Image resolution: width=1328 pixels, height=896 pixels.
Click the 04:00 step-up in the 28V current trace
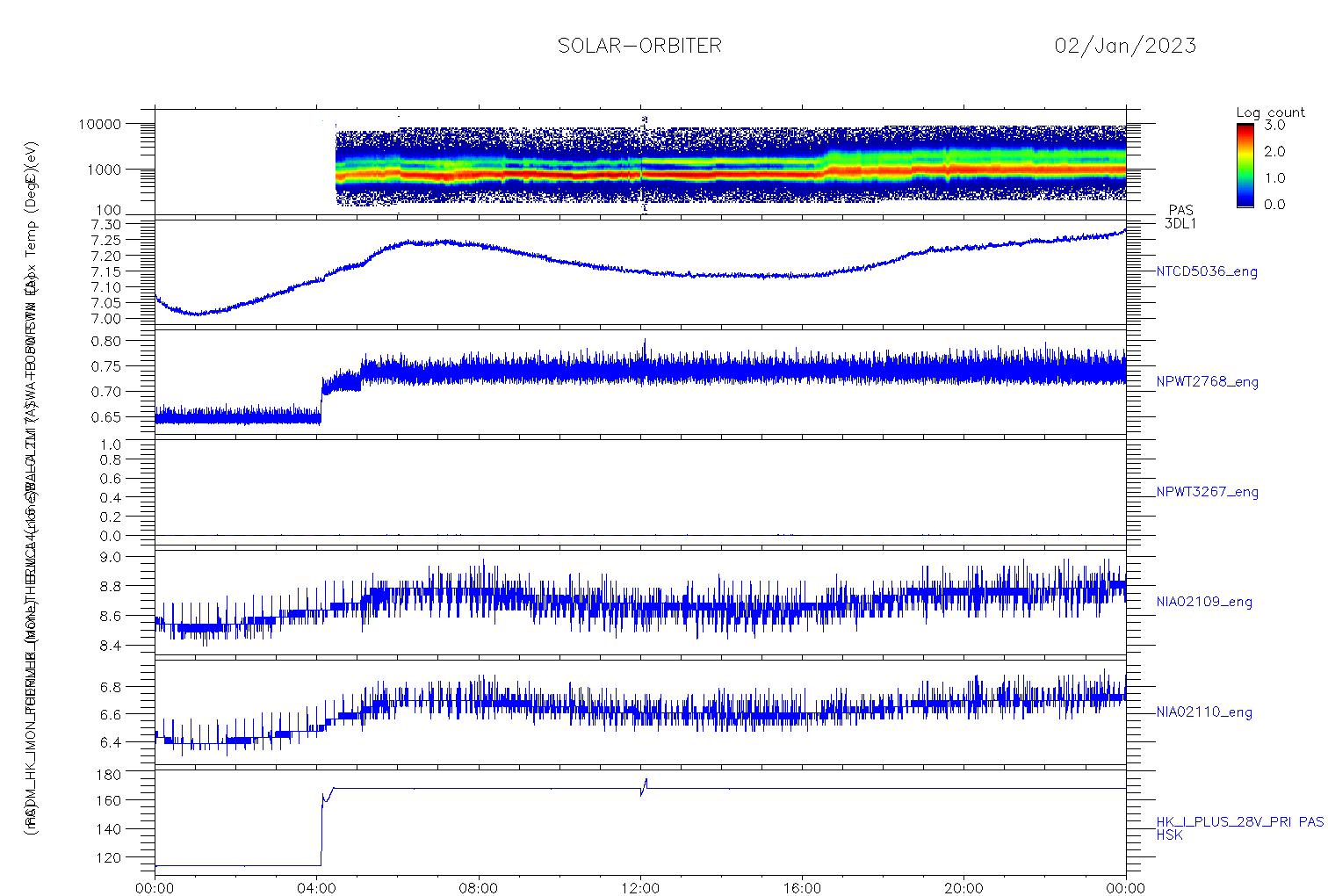point(321,830)
